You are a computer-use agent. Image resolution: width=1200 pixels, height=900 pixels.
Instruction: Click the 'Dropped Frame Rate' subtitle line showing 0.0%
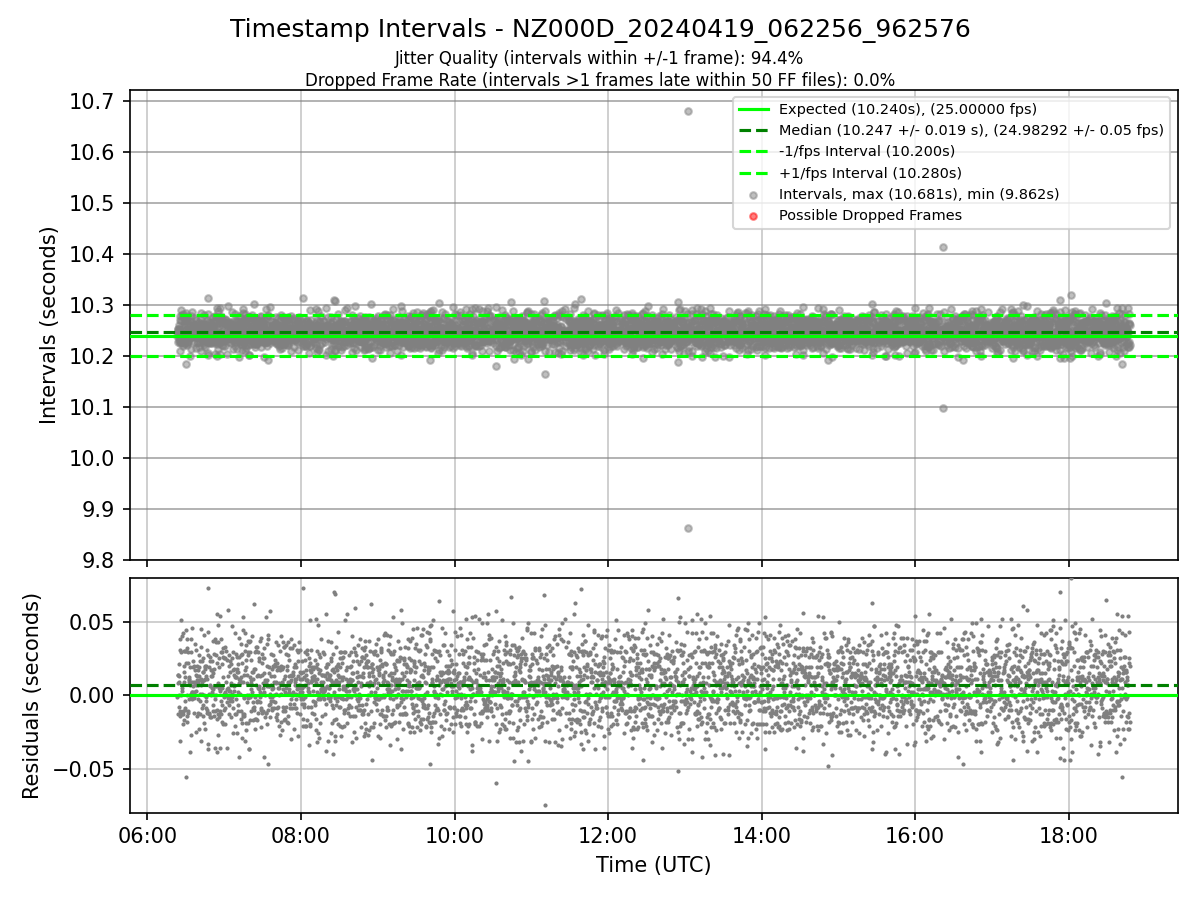600,79
